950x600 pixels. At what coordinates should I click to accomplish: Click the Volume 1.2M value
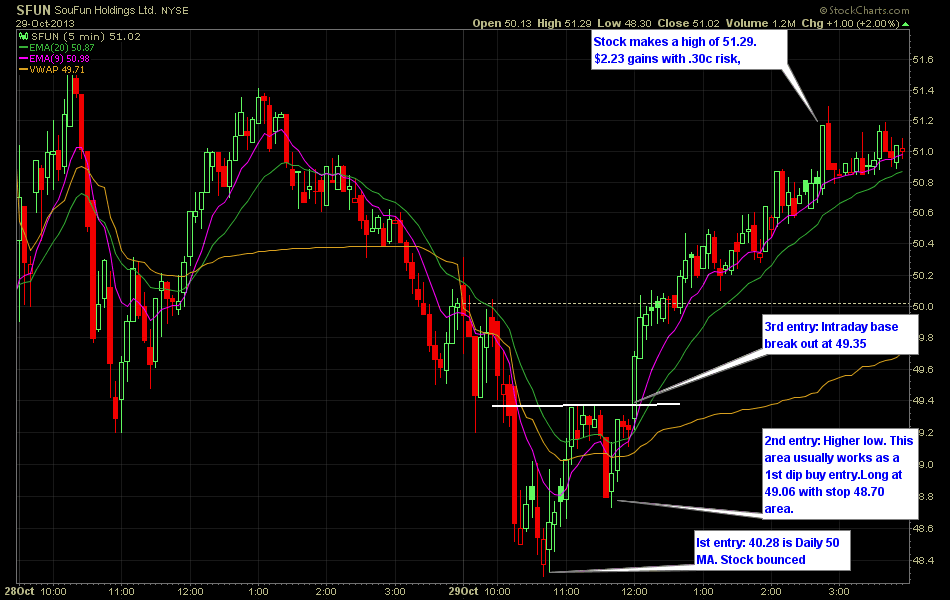click(760, 24)
